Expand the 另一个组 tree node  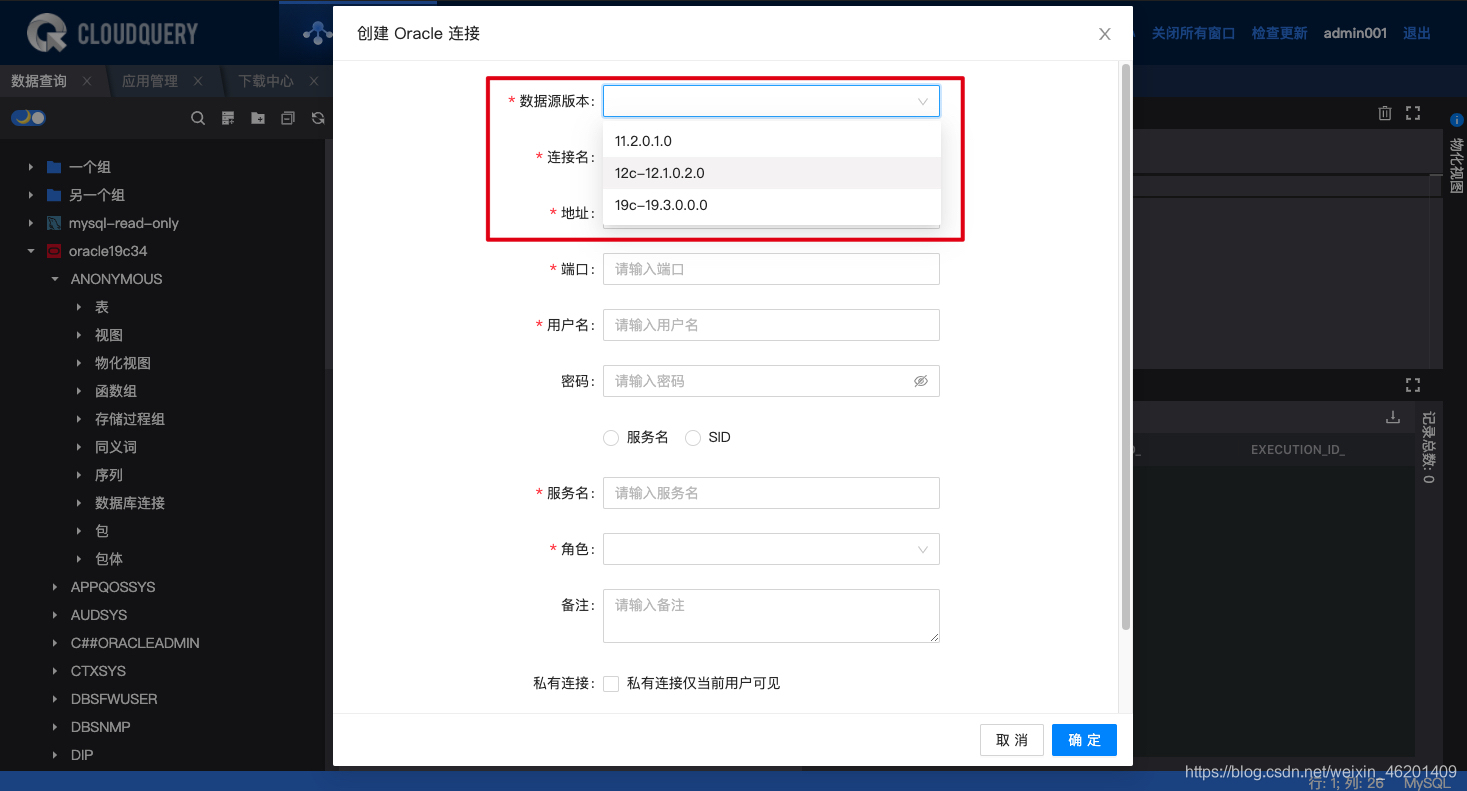(31, 195)
